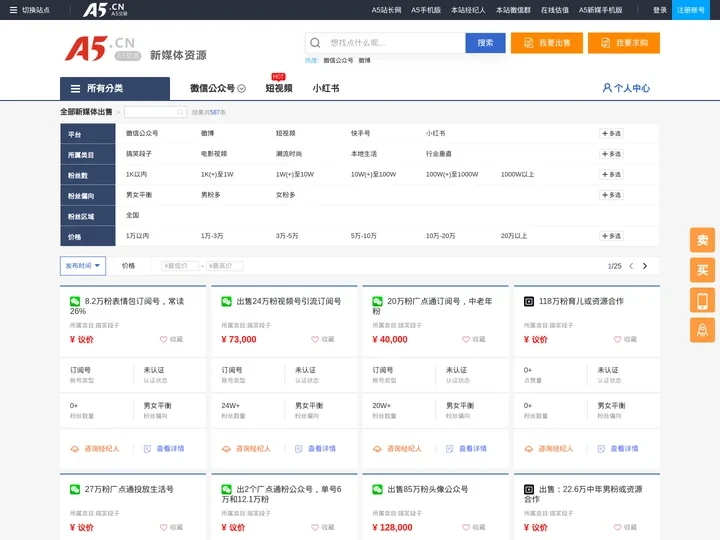Click the 我要出售 orange button

coord(546,43)
